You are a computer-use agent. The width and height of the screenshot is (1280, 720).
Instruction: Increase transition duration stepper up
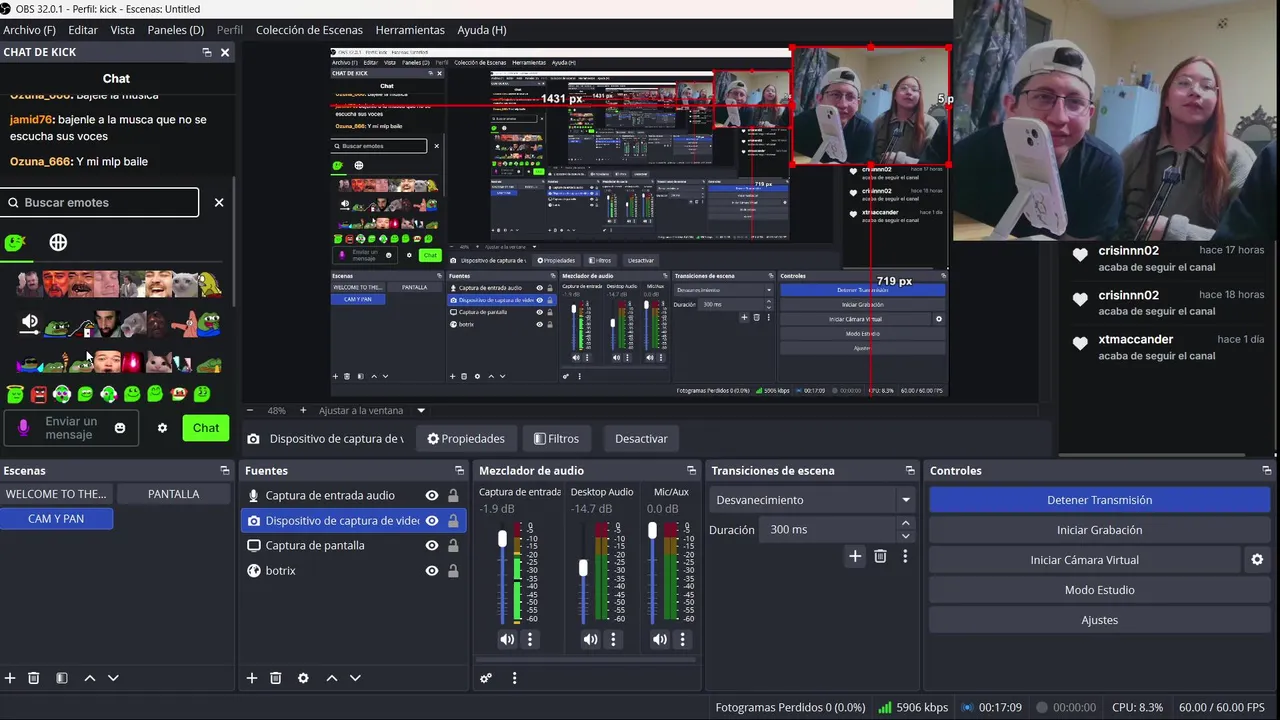[x=906, y=523]
